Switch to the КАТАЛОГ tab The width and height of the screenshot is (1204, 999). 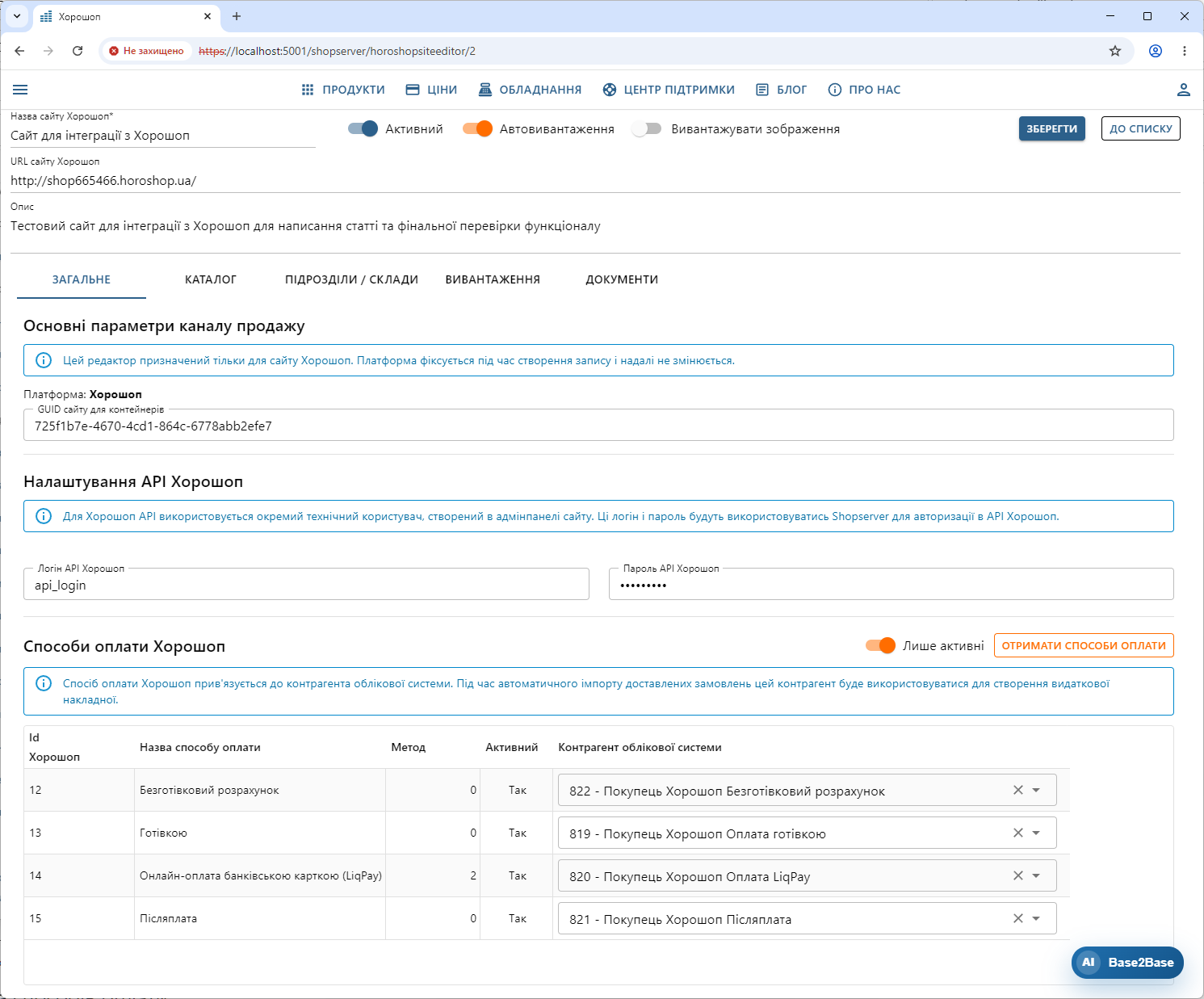pos(211,279)
